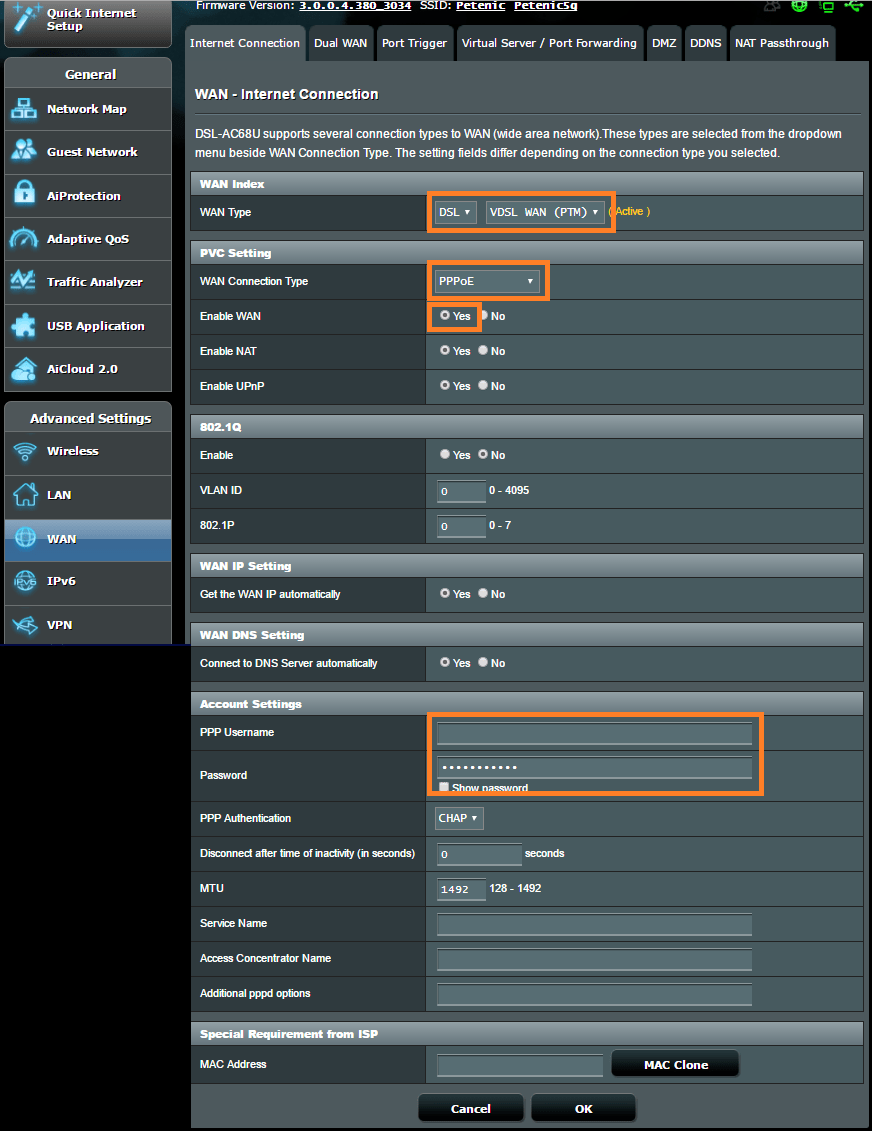
Task: Click the MAC Clone button
Action: tap(674, 1063)
